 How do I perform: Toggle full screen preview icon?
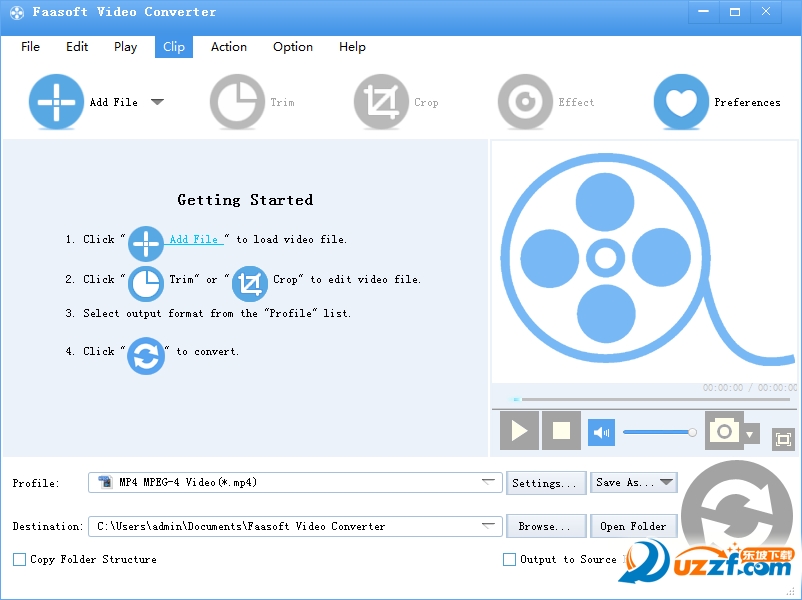coord(783,439)
